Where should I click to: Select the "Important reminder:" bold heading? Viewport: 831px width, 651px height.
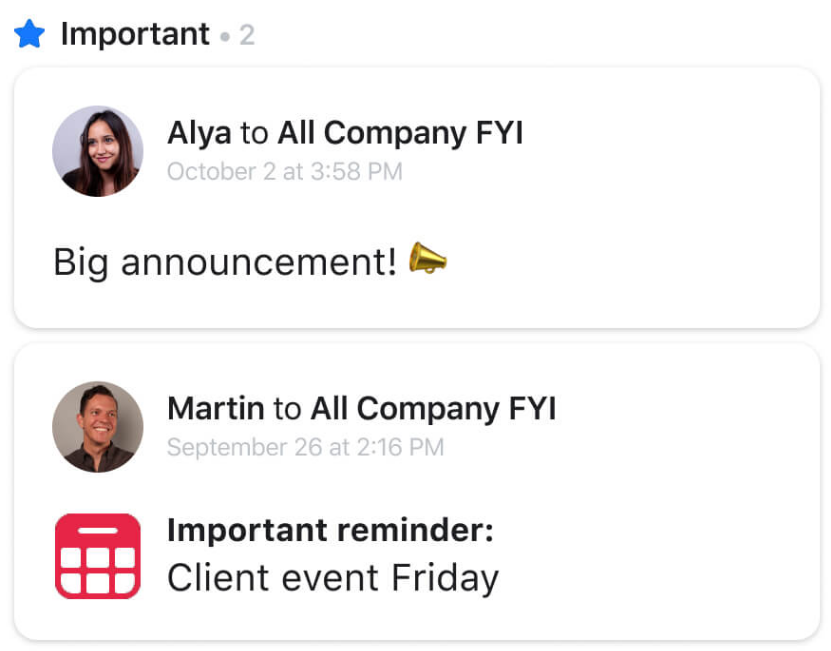(330, 531)
